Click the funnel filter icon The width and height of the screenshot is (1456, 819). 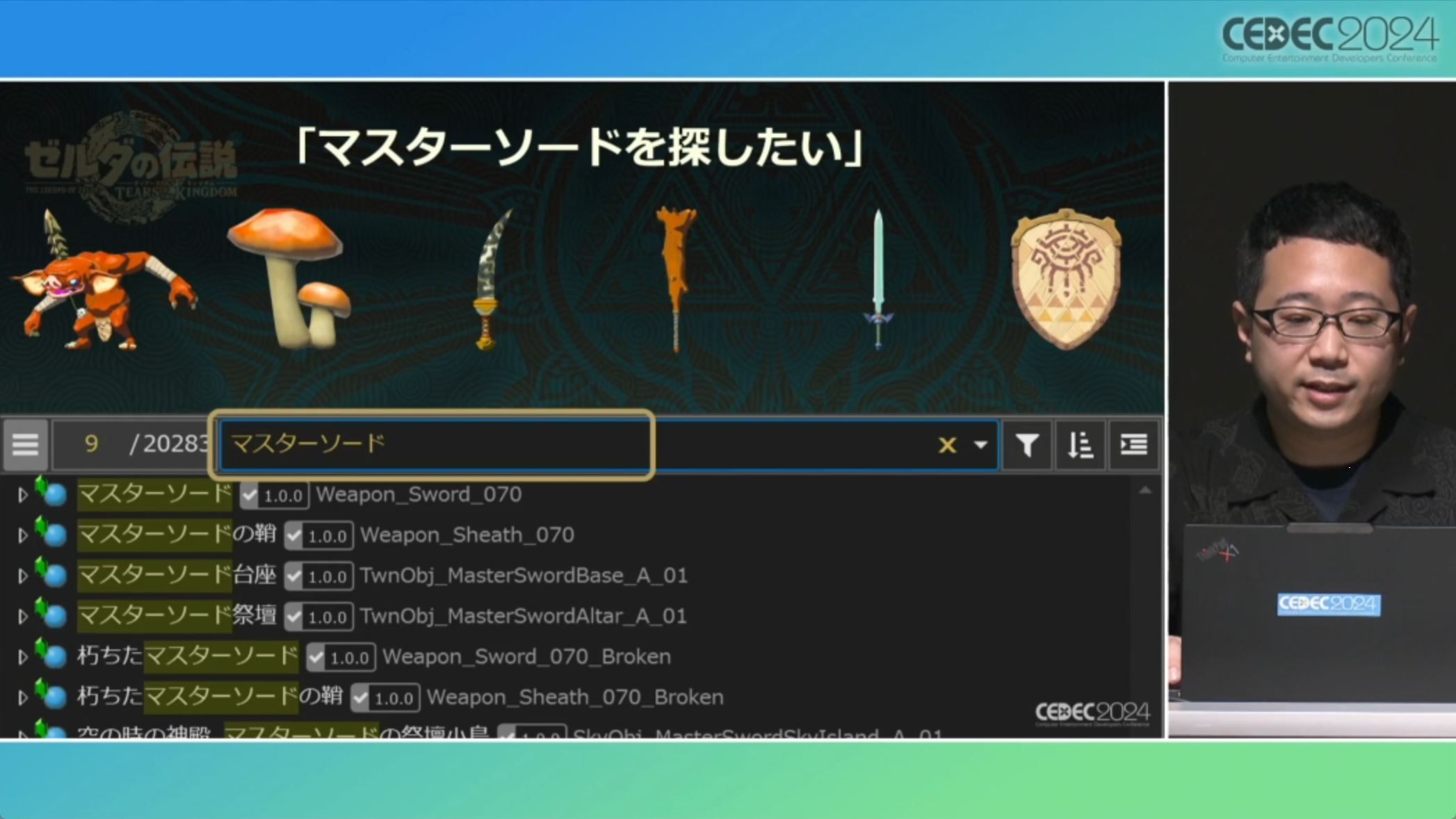pyautogui.click(x=1027, y=445)
